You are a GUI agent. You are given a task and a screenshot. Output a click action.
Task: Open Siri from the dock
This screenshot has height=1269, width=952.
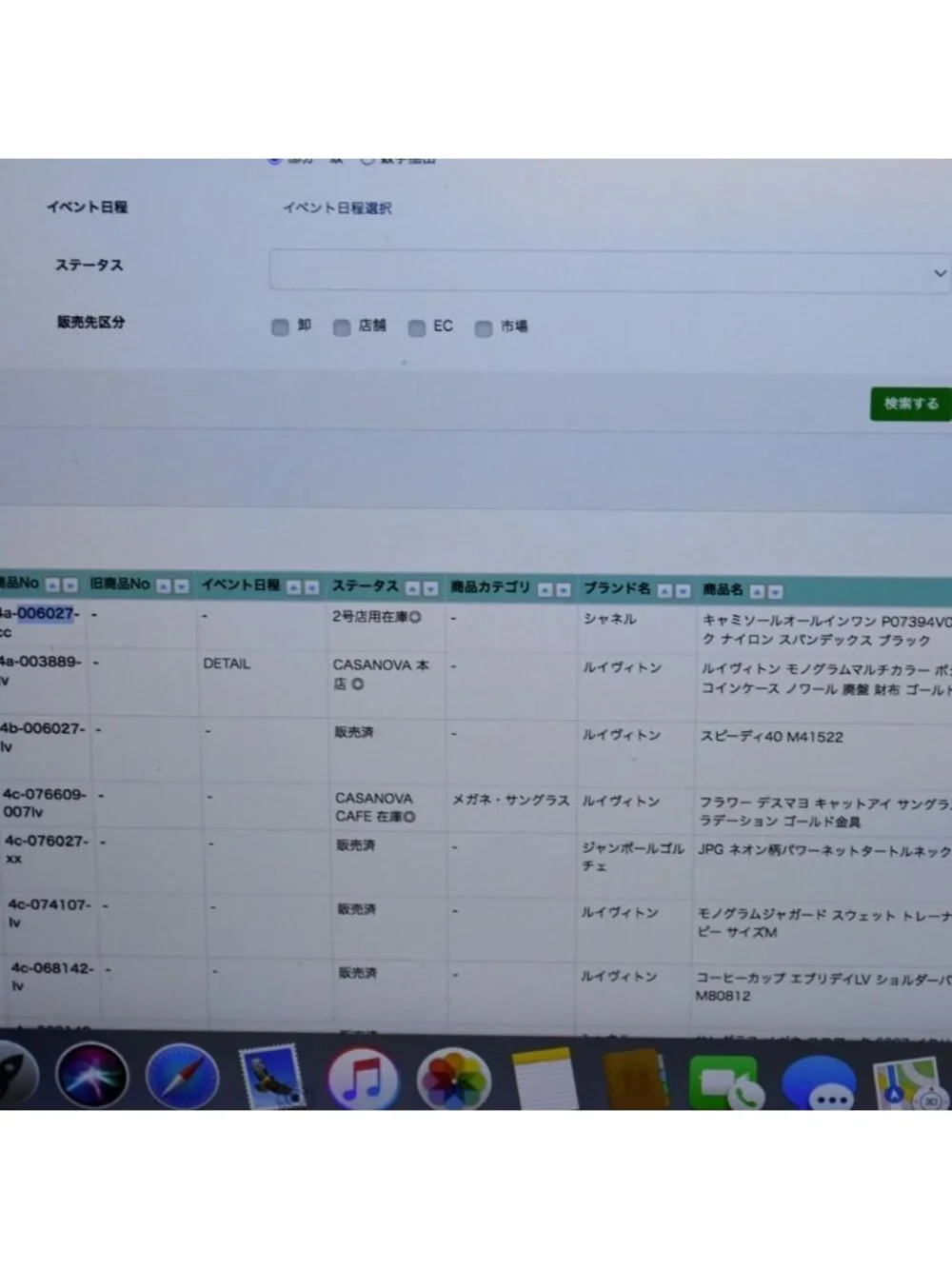92,1075
